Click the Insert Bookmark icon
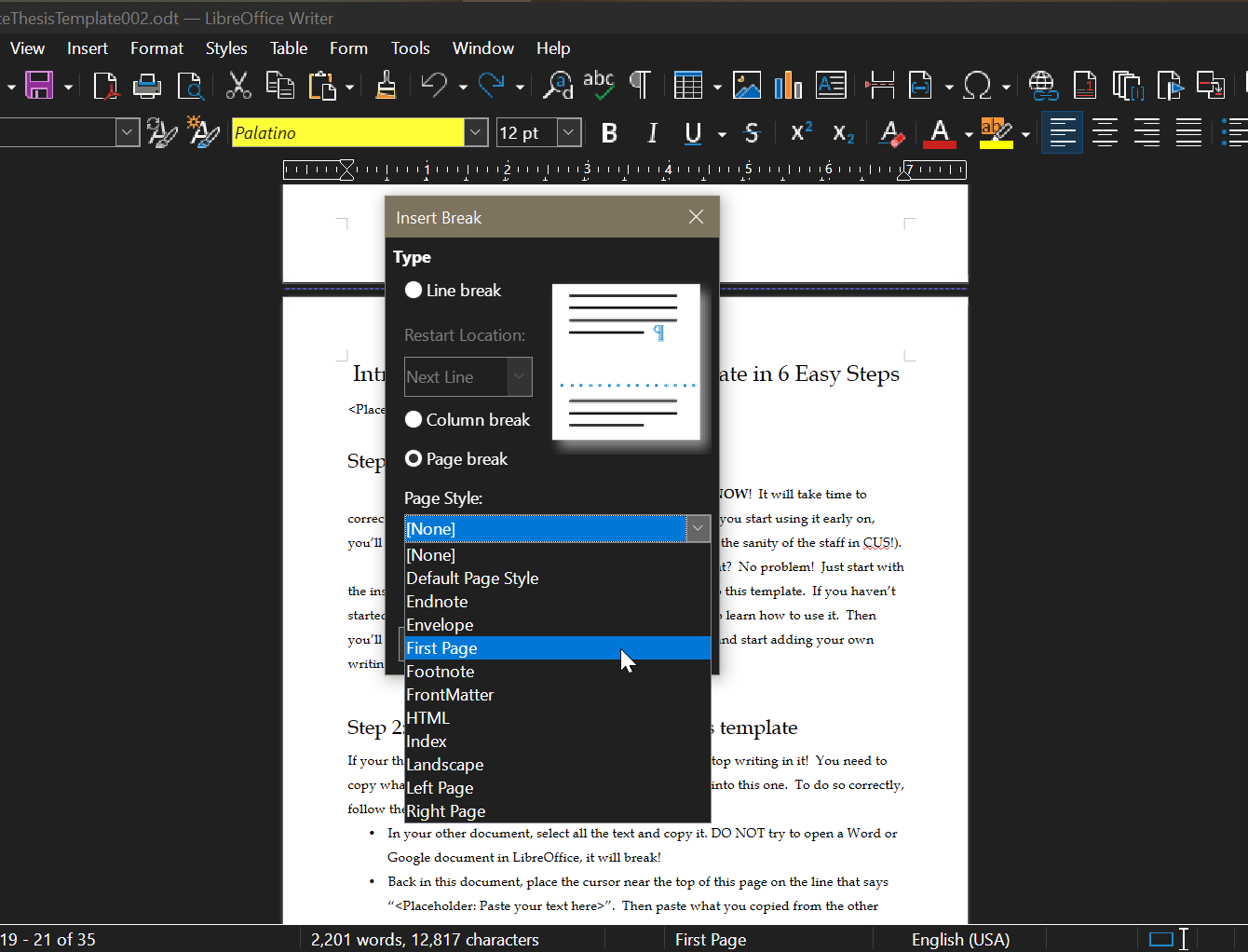1248x952 pixels. point(1170,86)
